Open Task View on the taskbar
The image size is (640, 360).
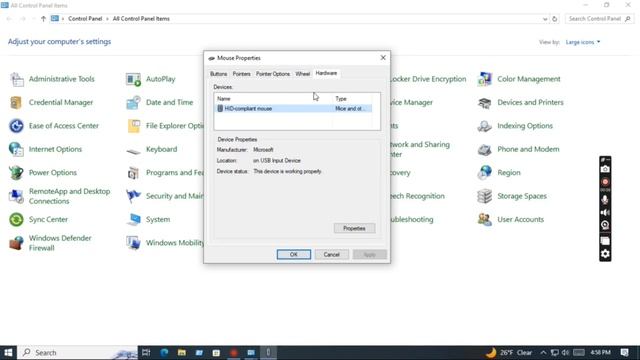point(146,353)
